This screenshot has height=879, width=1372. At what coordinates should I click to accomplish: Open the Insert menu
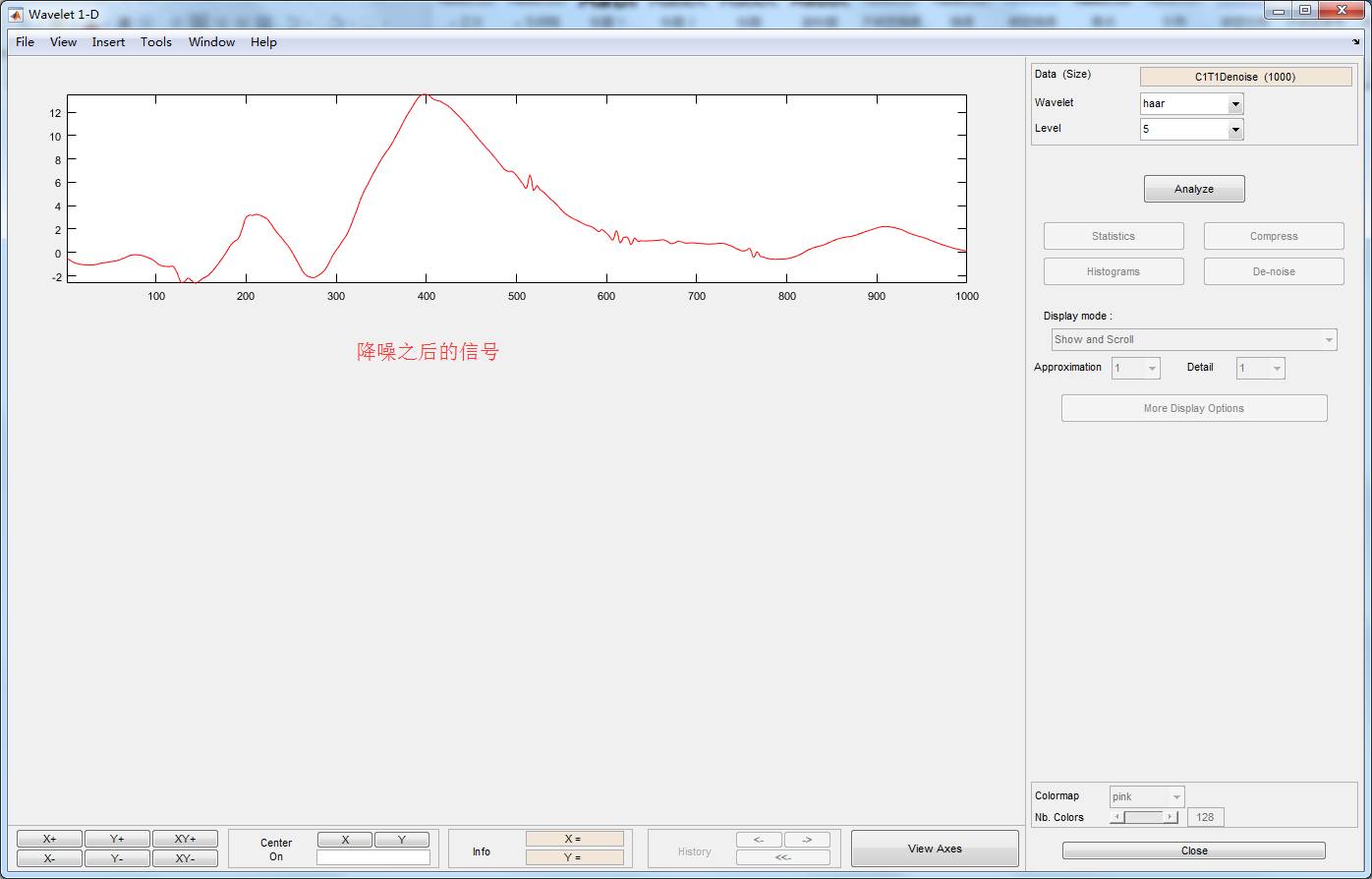coord(108,42)
